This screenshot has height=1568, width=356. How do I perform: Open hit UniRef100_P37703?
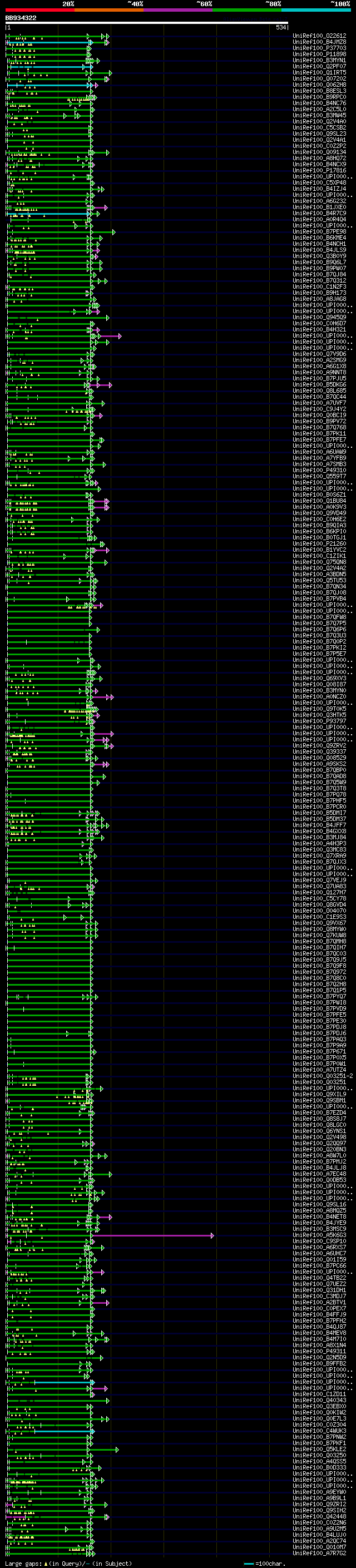point(319,48)
